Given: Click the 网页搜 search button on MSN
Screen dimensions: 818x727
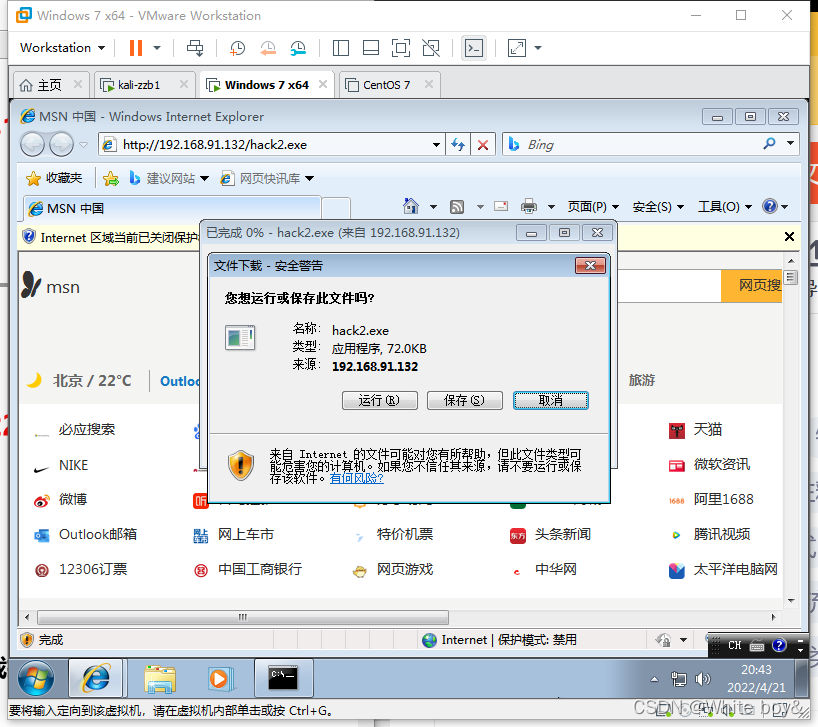Looking at the screenshot, I should (751, 285).
